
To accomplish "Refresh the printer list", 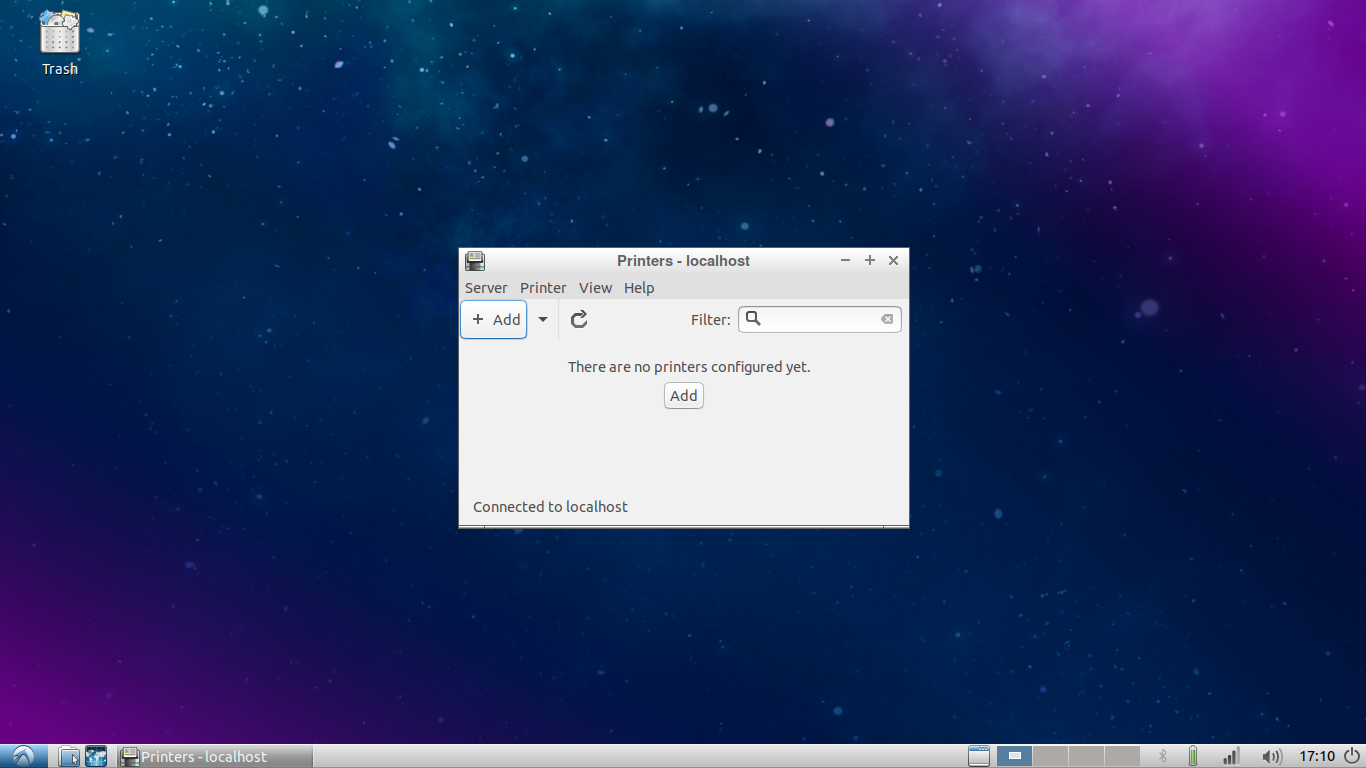I will pyautogui.click(x=579, y=320).
